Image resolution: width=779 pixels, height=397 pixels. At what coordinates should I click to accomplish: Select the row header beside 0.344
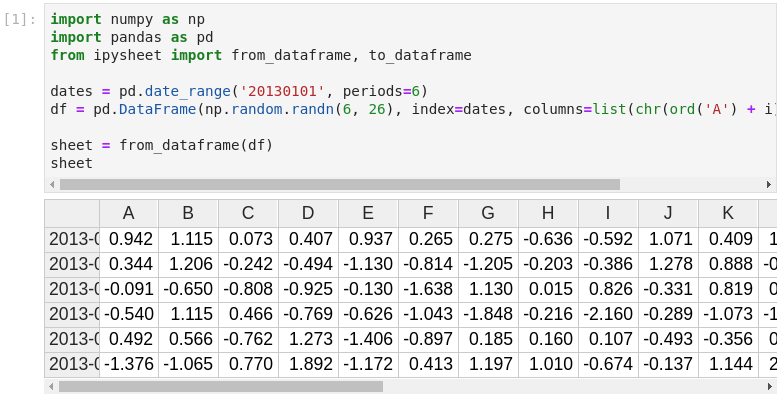tap(72, 264)
